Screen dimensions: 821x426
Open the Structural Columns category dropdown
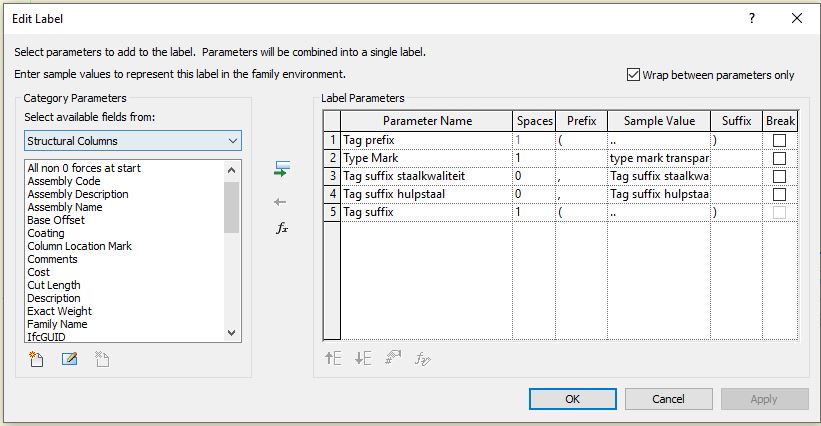[x=133, y=141]
